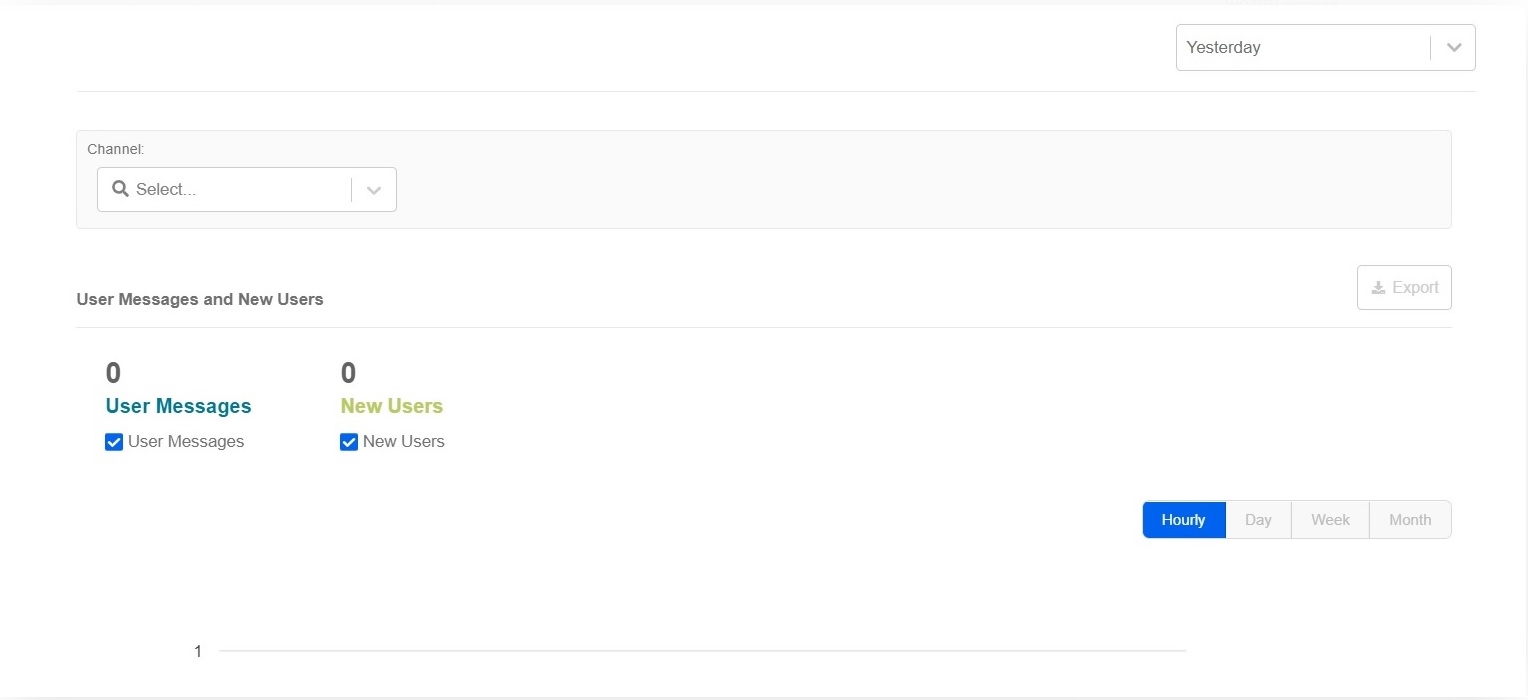
Task: Click the New Users count value
Action: point(348,373)
